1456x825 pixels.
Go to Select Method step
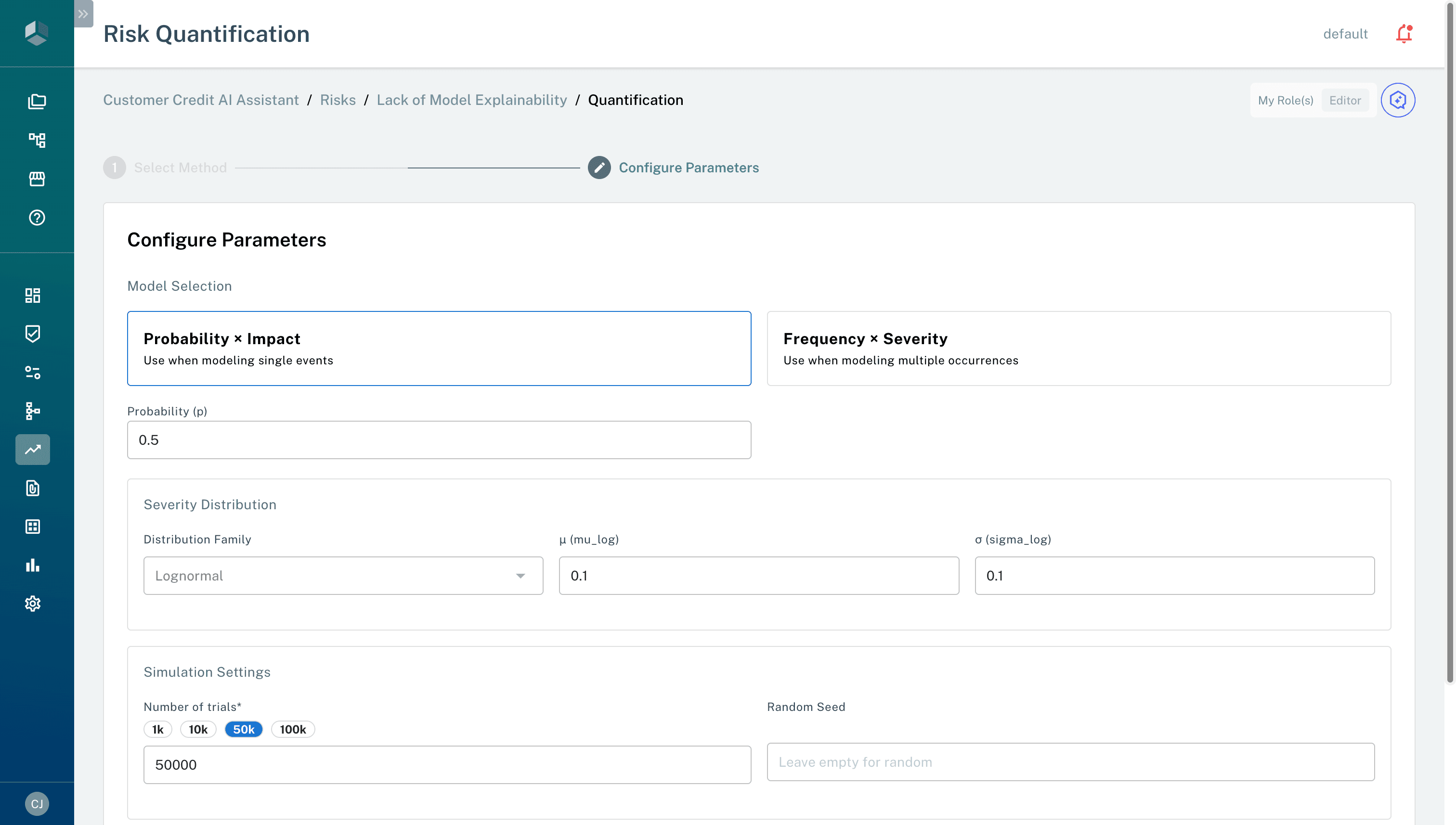coord(180,168)
